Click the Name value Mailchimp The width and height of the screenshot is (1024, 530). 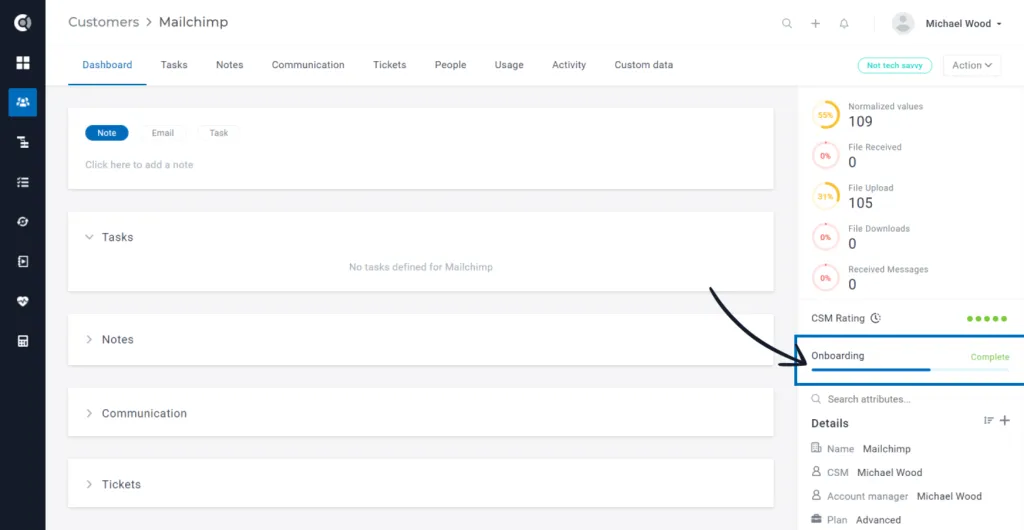click(x=886, y=448)
